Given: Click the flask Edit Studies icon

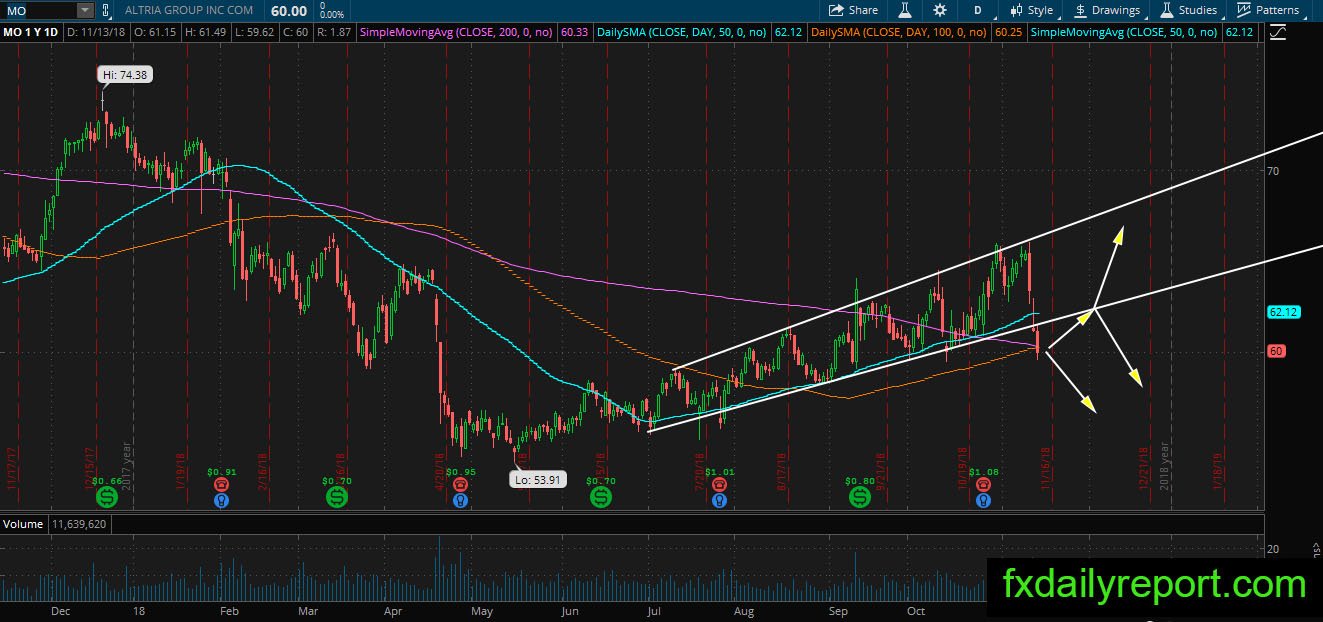Looking at the screenshot, I should coord(905,10).
